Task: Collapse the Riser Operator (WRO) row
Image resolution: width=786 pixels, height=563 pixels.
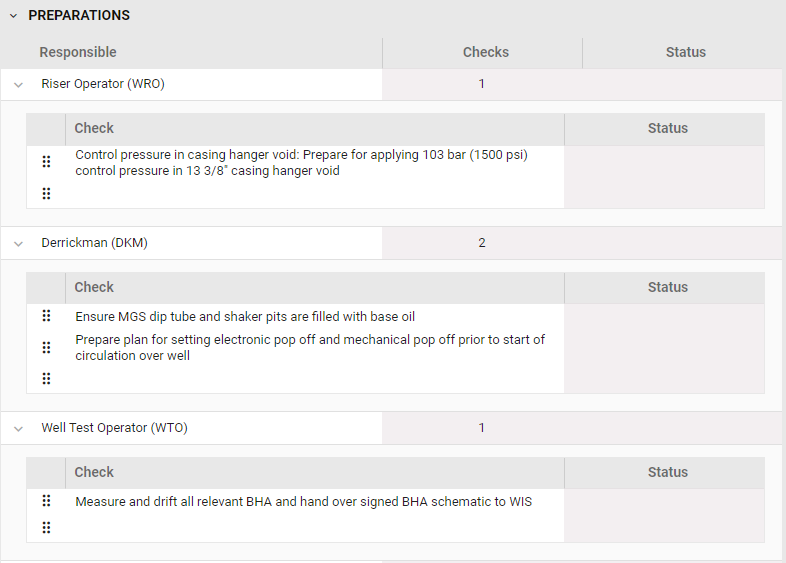Action: (18, 85)
